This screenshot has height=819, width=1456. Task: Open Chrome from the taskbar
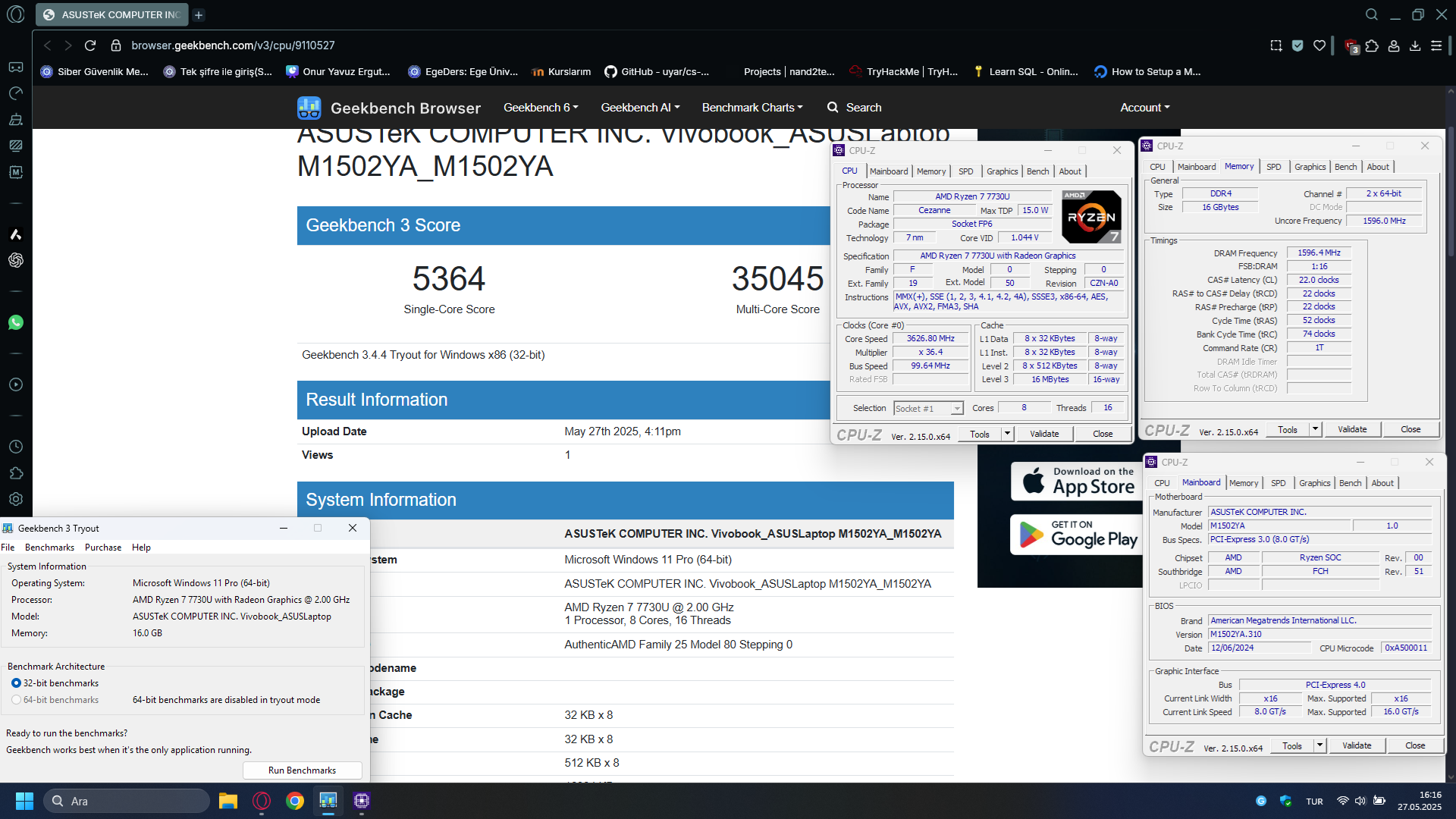click(x=295, y=801)
